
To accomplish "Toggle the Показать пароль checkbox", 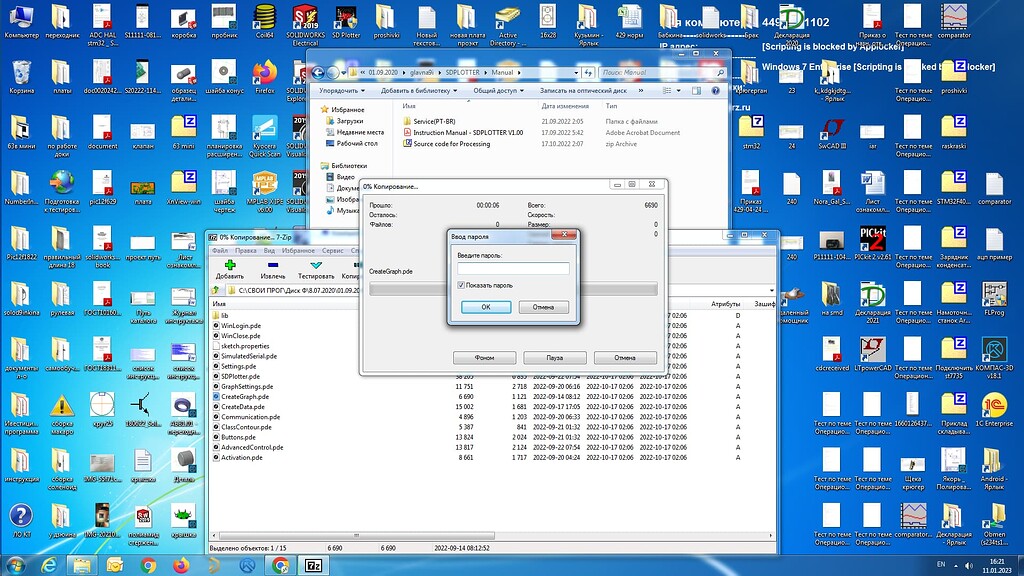I will point(461,285).
